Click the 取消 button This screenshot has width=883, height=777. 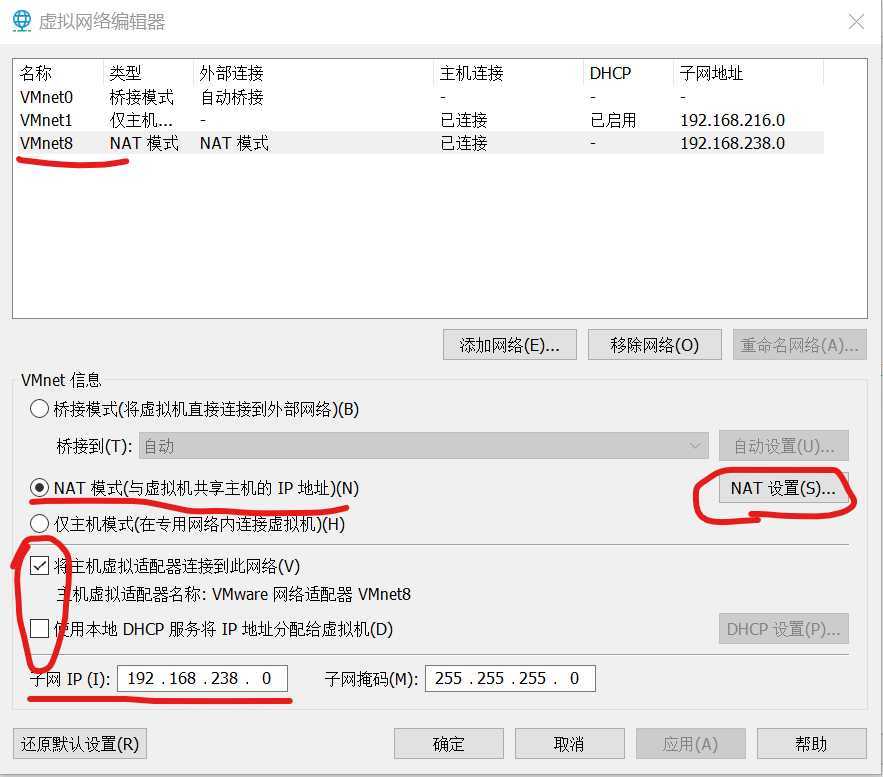point(569,744)
